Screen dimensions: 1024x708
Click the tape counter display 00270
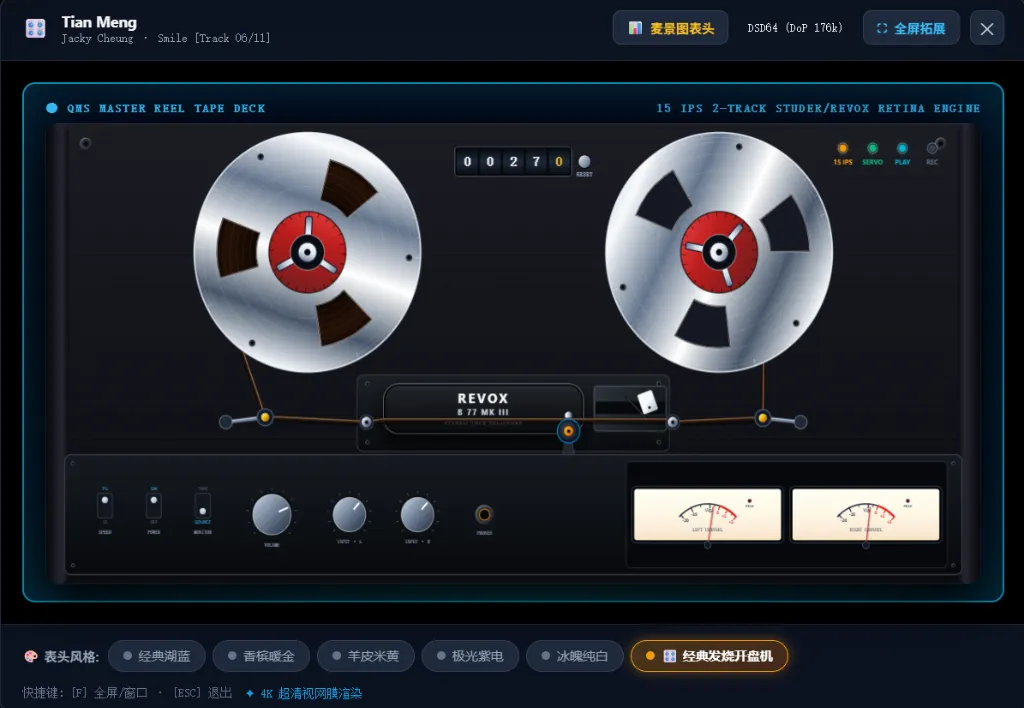coord(513,161)
